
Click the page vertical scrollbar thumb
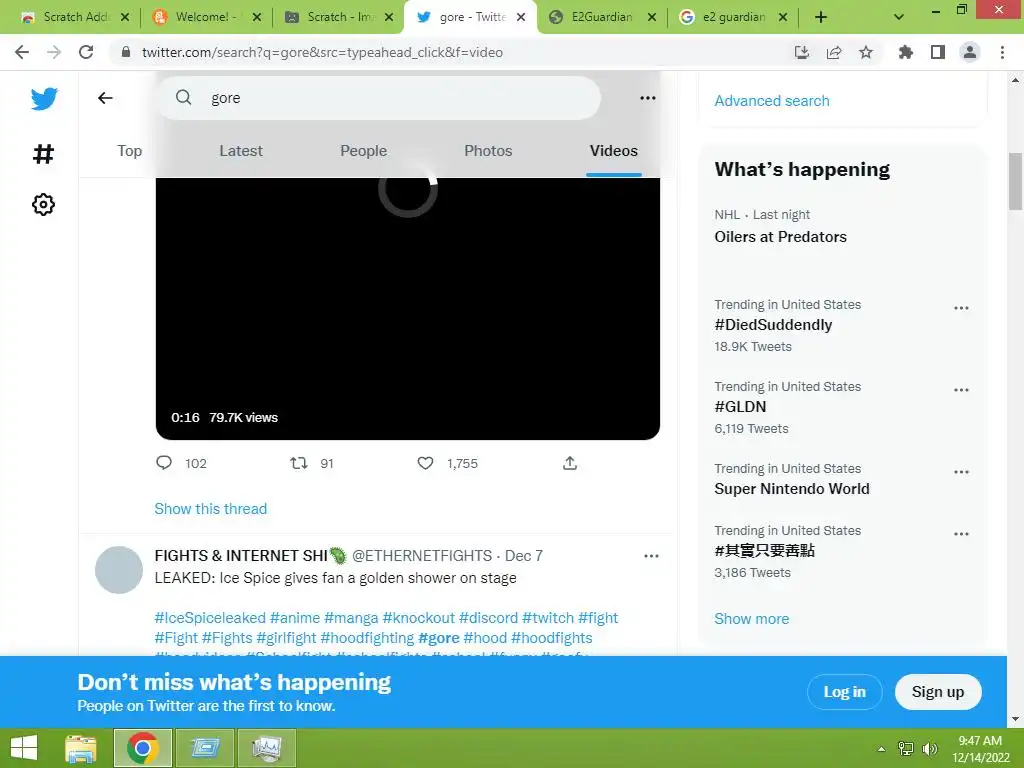(x=1015, y=182)
